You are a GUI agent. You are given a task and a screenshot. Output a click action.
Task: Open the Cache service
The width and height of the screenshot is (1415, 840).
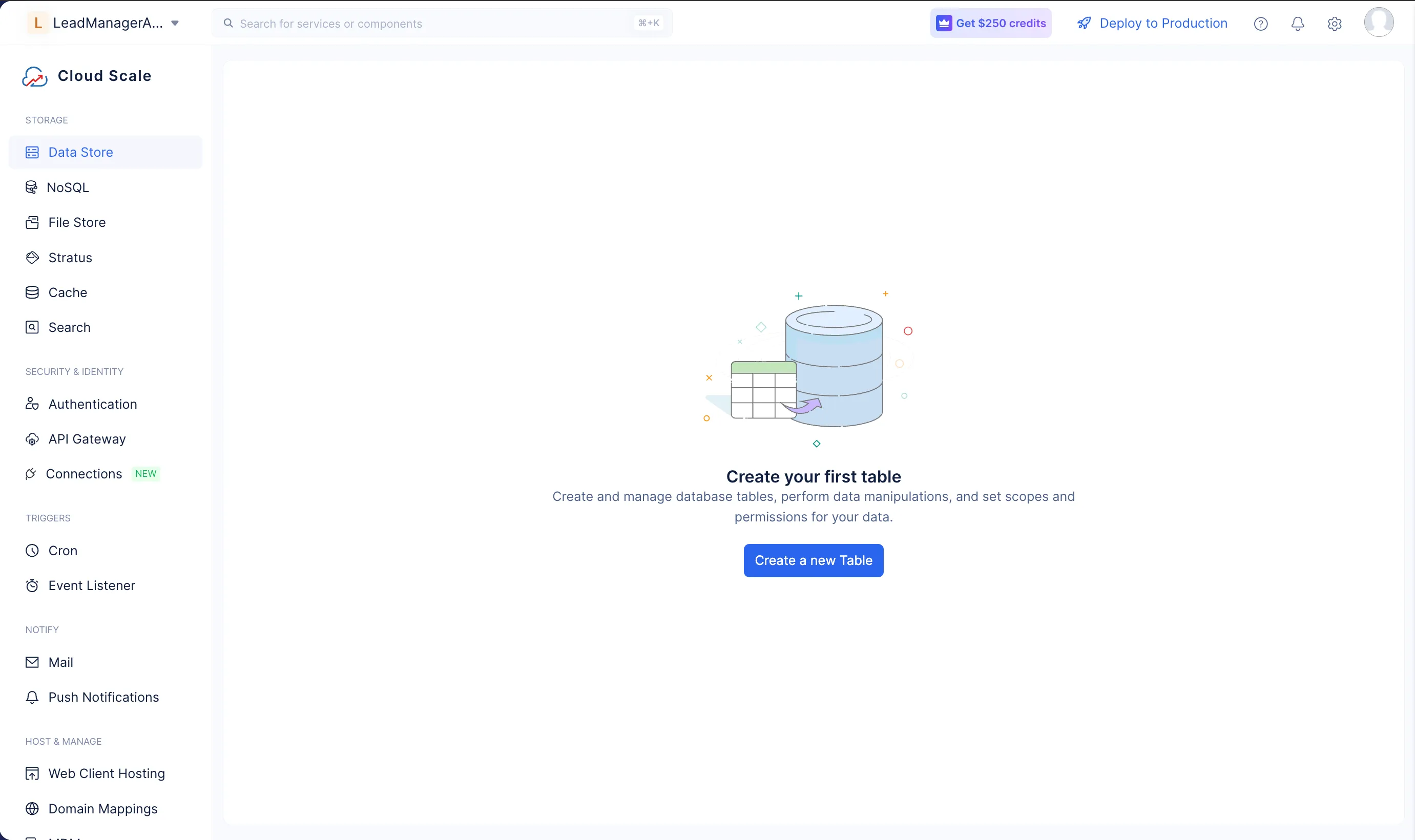[x=66, y=292]
